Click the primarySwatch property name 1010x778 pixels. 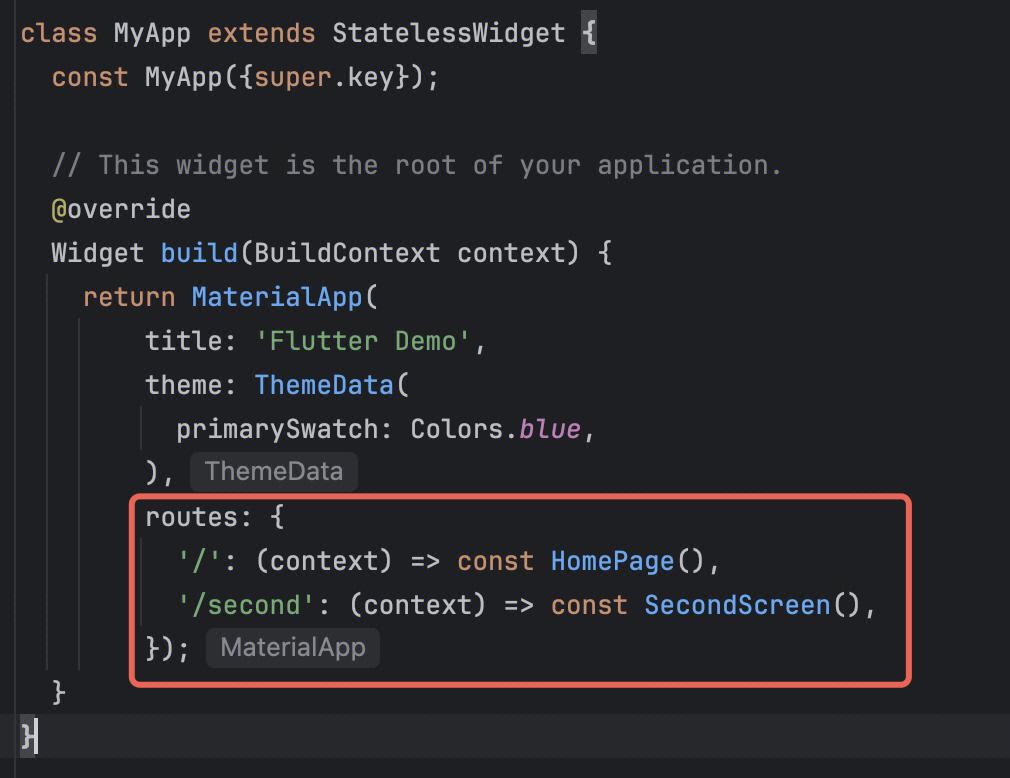tap(277, 429)
